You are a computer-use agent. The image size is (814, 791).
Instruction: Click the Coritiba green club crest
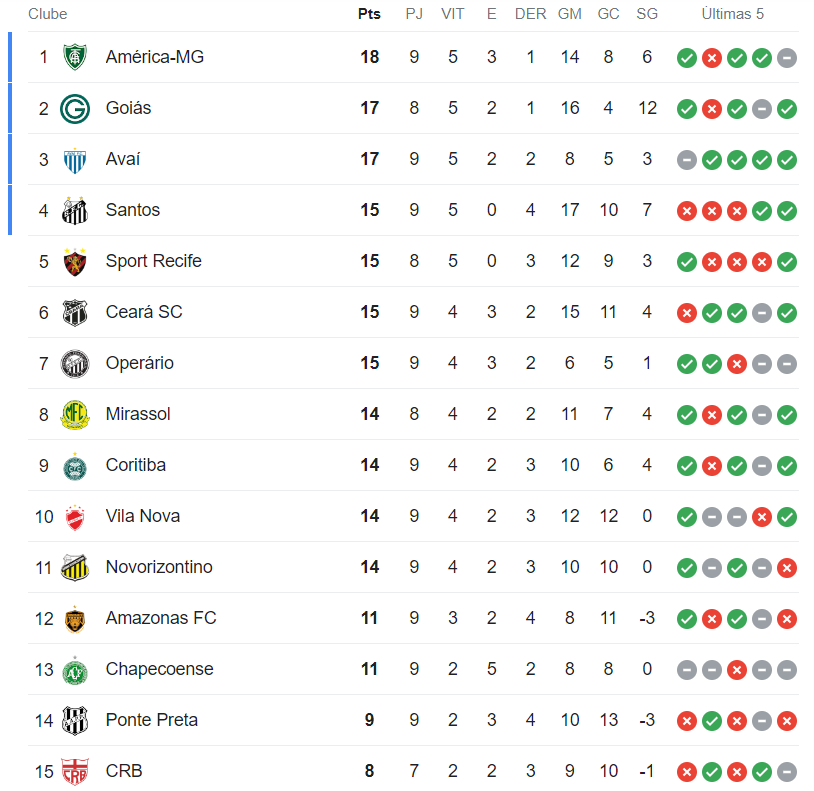click(75, 465)
